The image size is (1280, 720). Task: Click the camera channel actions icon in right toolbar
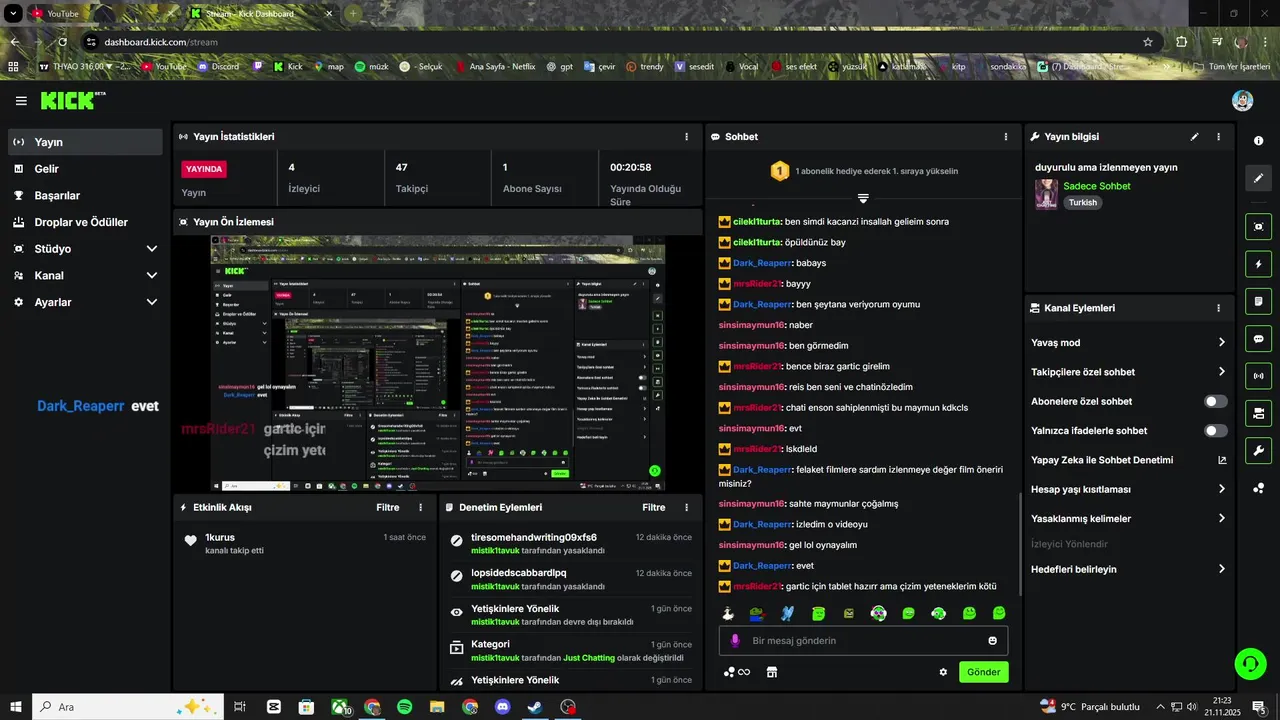point(1259,413)
